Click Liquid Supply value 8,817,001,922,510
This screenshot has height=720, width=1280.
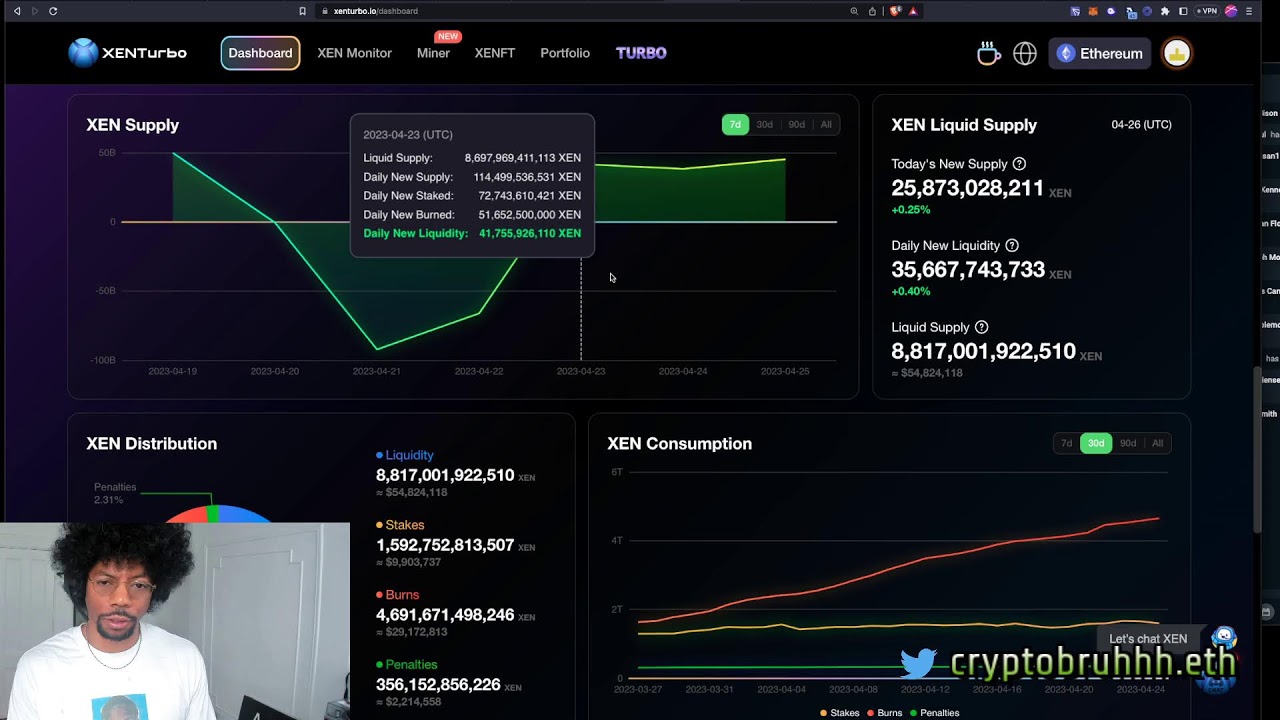(x=983, y=351)
